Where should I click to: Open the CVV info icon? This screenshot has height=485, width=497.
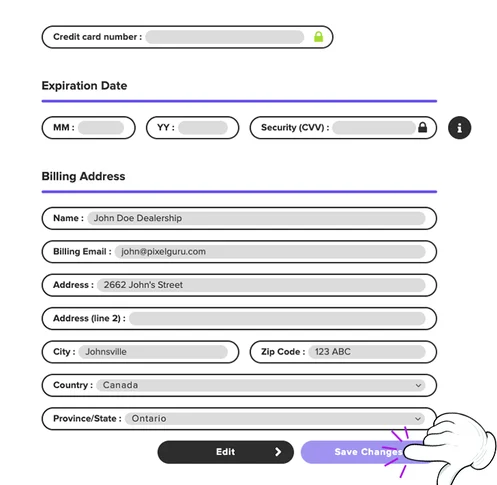[459, 128]
